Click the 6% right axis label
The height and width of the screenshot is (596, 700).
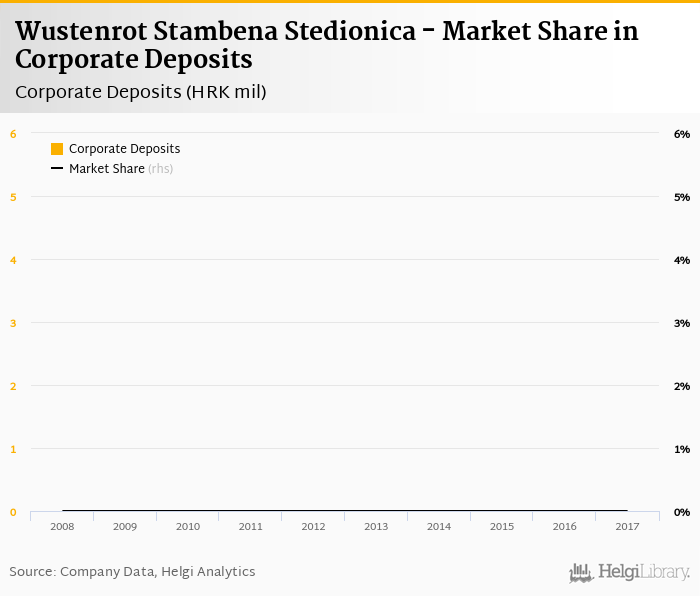[x=682, y=134]
